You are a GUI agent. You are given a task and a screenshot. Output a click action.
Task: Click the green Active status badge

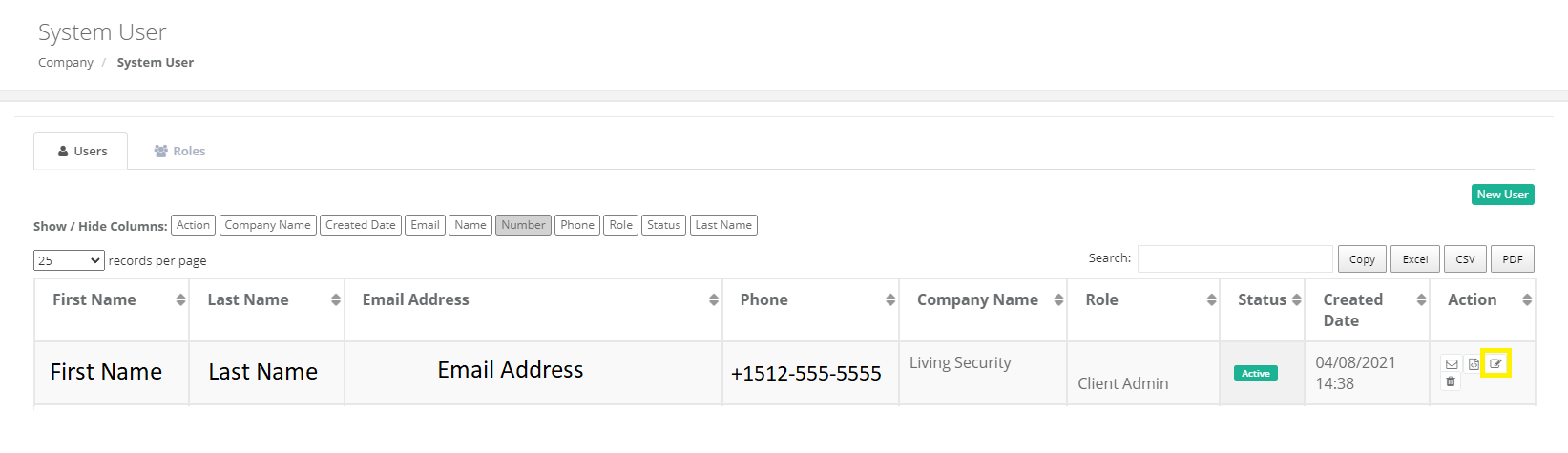1255,373
